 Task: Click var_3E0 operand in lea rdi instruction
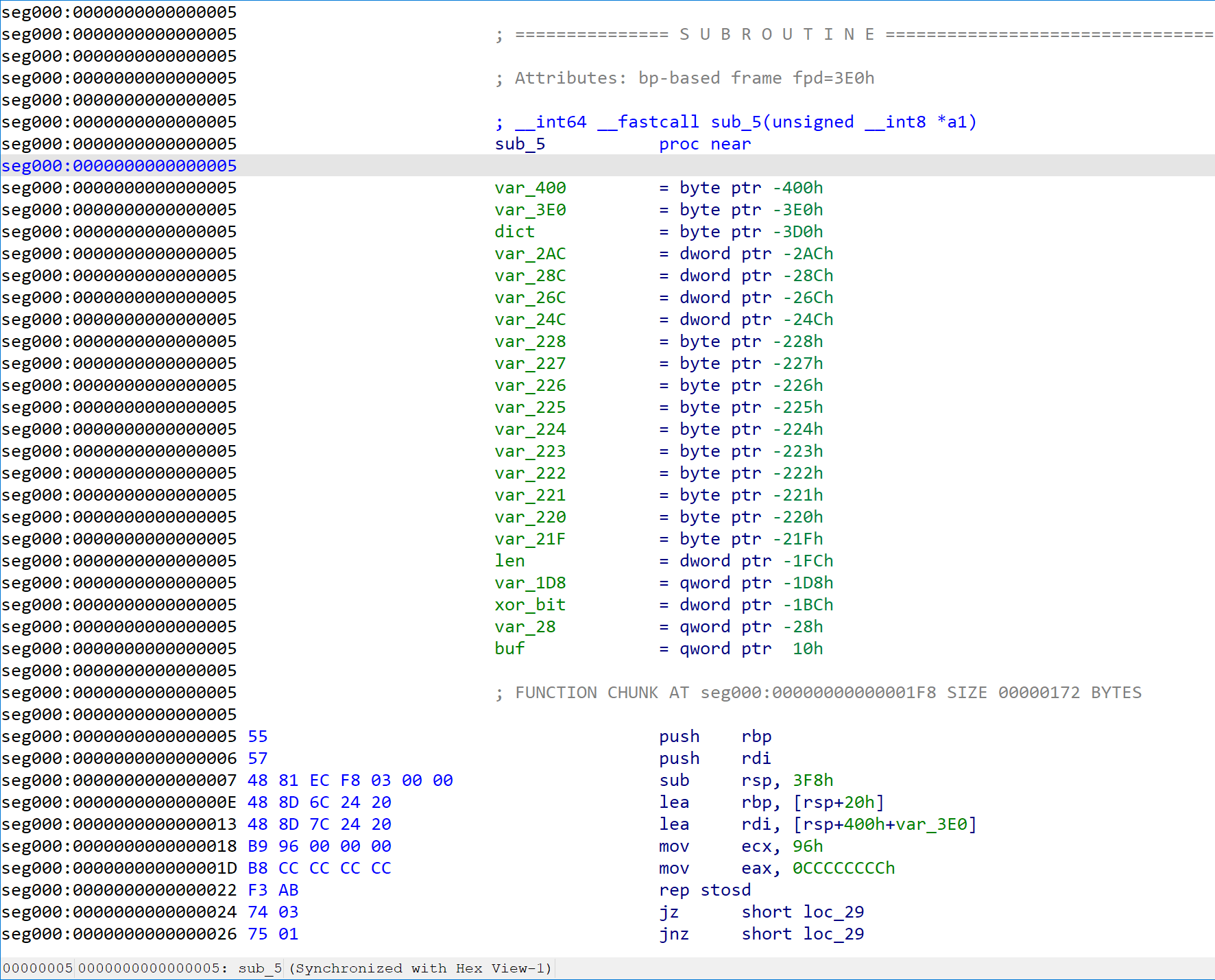(931, 824)
